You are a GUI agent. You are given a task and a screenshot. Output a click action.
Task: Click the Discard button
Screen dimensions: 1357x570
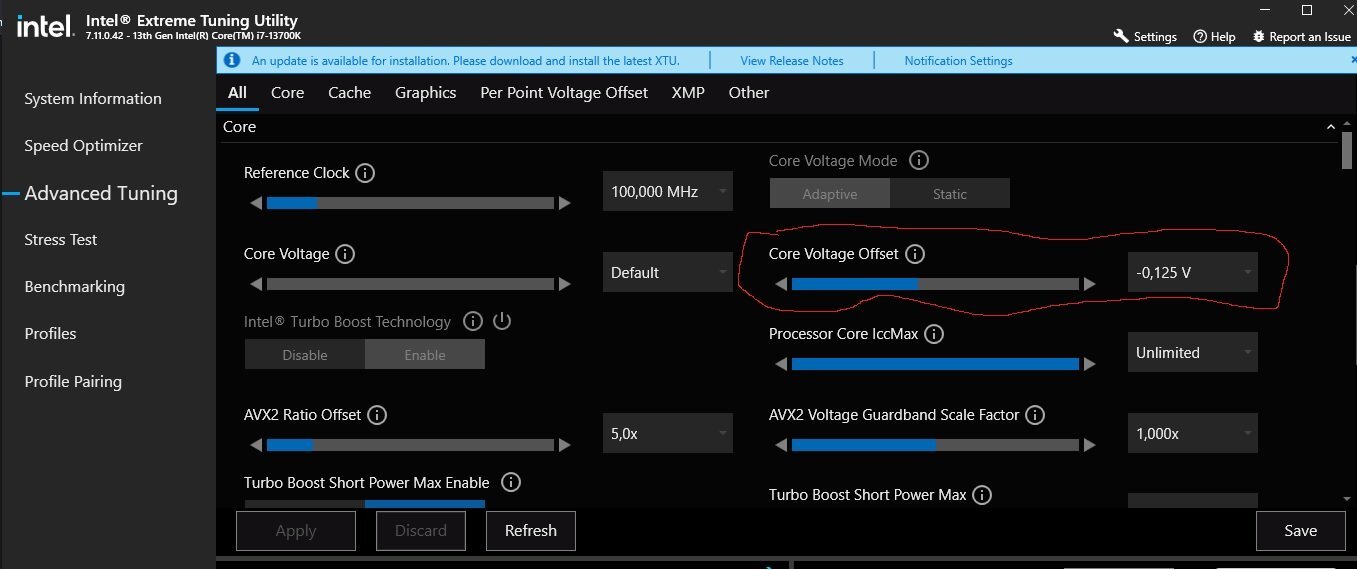(x=421, y=531)
